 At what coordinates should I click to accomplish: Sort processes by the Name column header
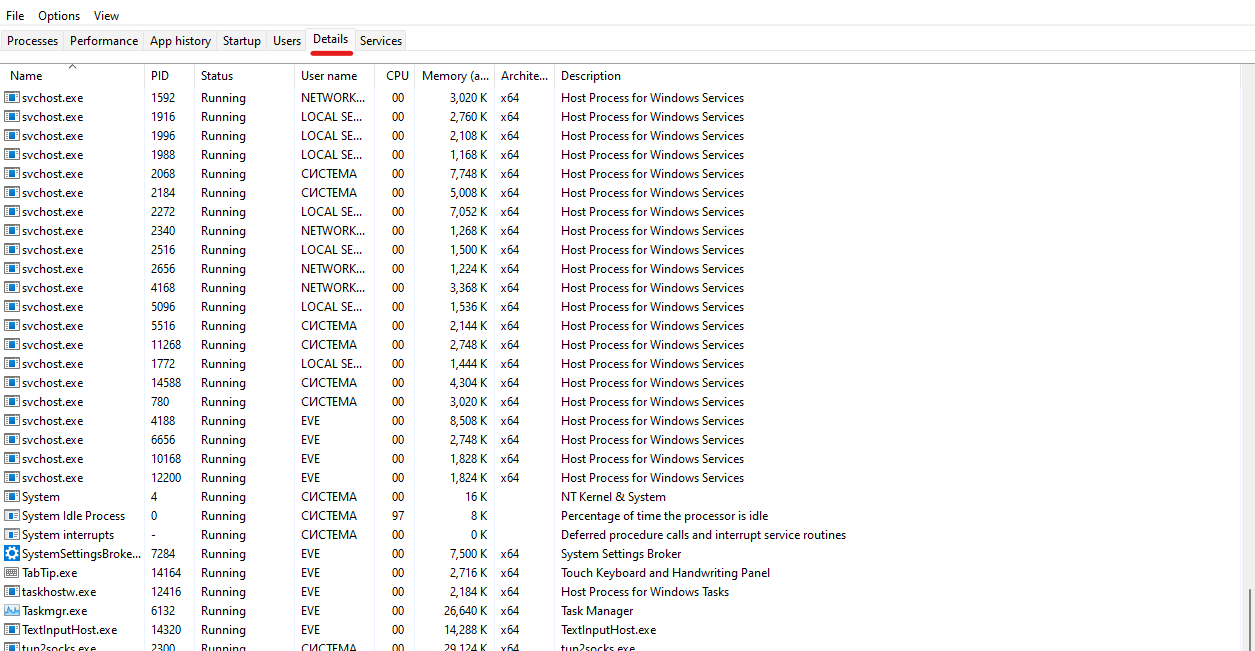point(26,76)
